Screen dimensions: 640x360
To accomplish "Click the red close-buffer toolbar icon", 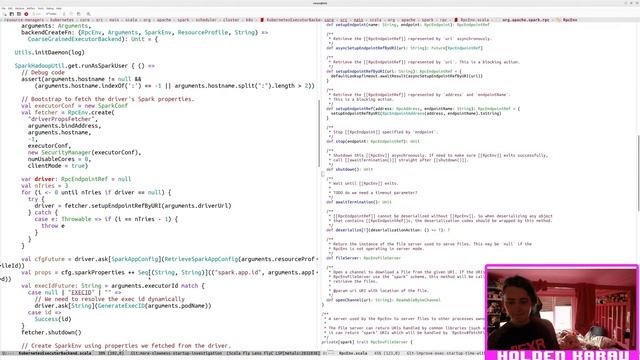I will tap(26, 14).
